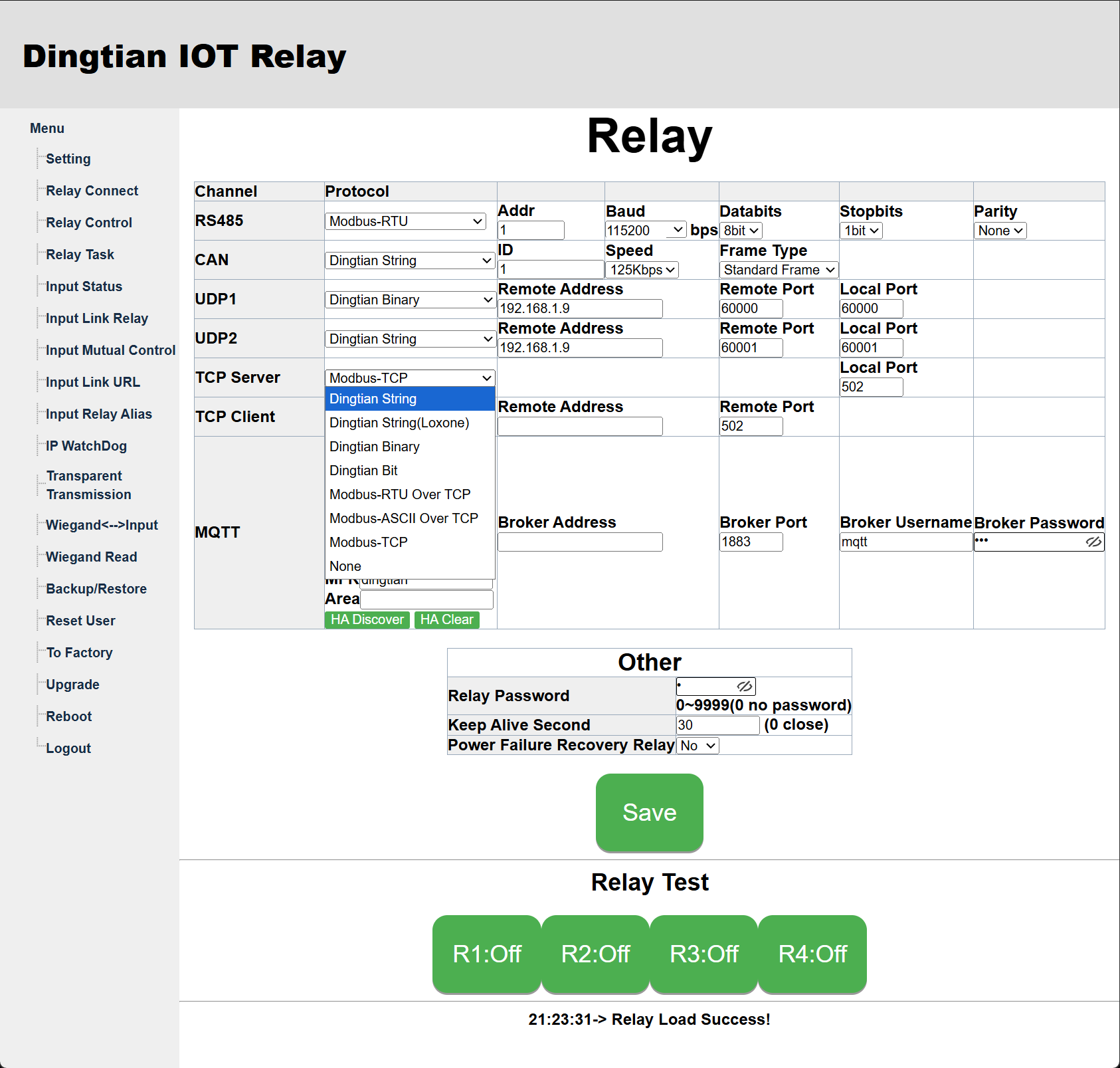Focus the TCP Client Remote Address field
1120x1068 pixels.
[x=581, y=426]
